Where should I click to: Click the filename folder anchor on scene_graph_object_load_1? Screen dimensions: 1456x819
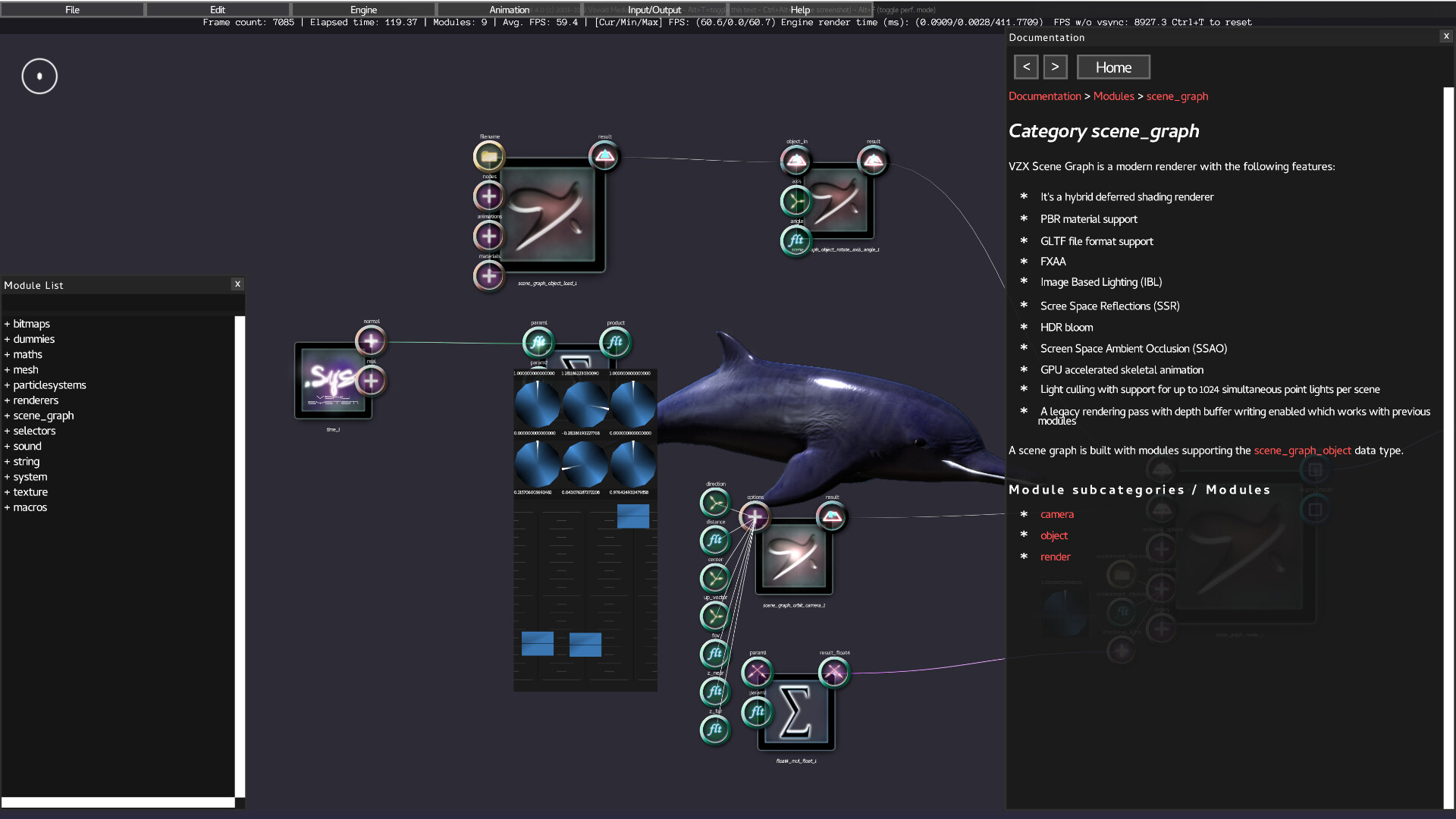pyautogui.click(x=488, y=155)
